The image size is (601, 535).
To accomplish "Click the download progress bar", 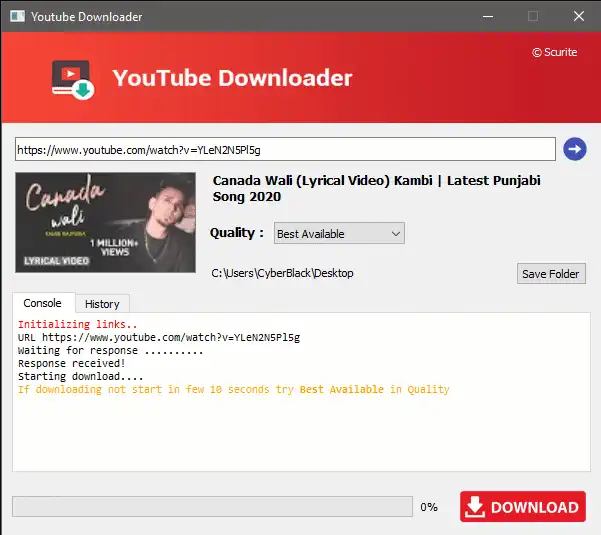I will pyautogui.click(x=212, y=507).
